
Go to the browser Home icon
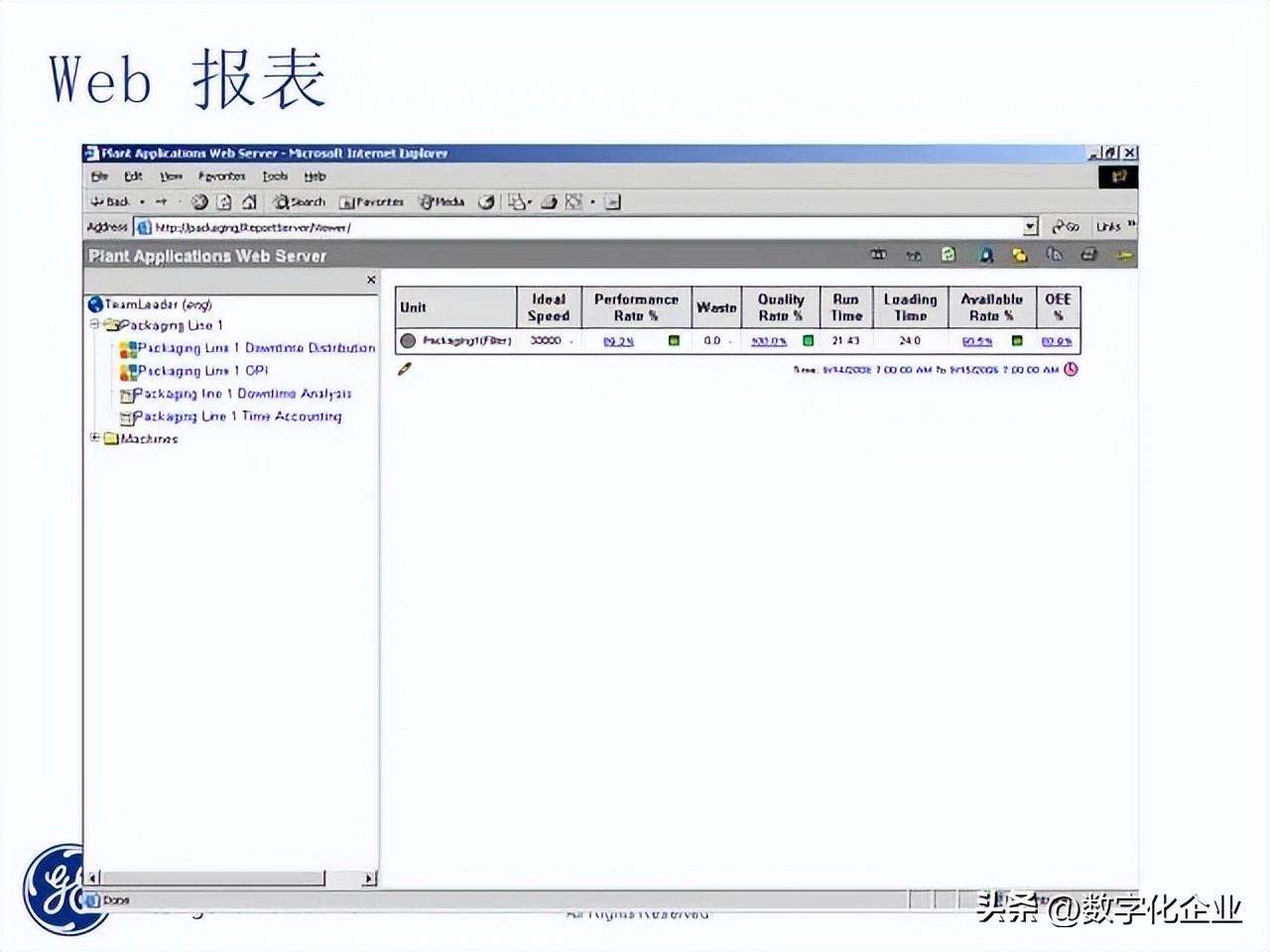(249, 201)
